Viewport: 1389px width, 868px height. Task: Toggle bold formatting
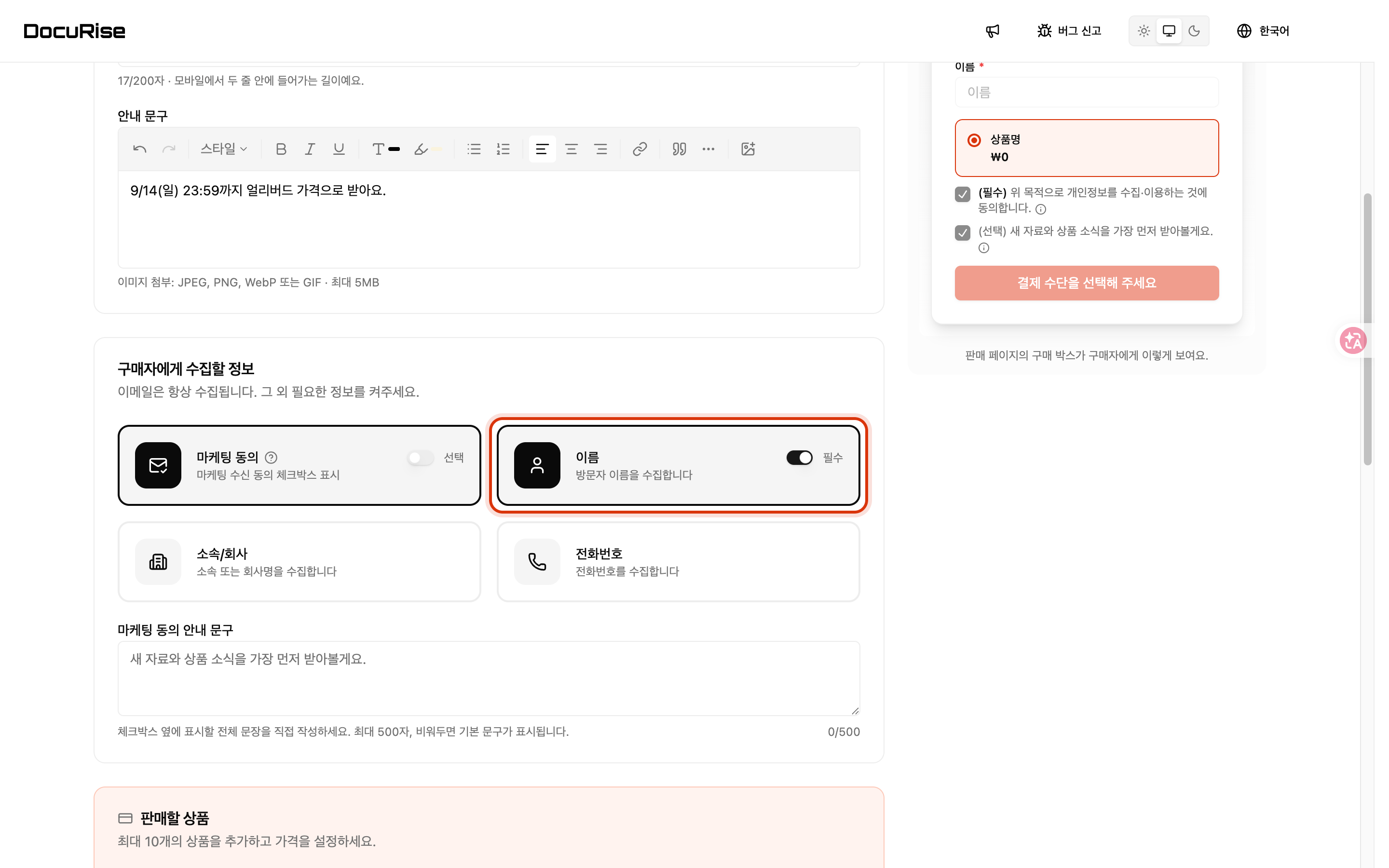(x=281, y=149)
